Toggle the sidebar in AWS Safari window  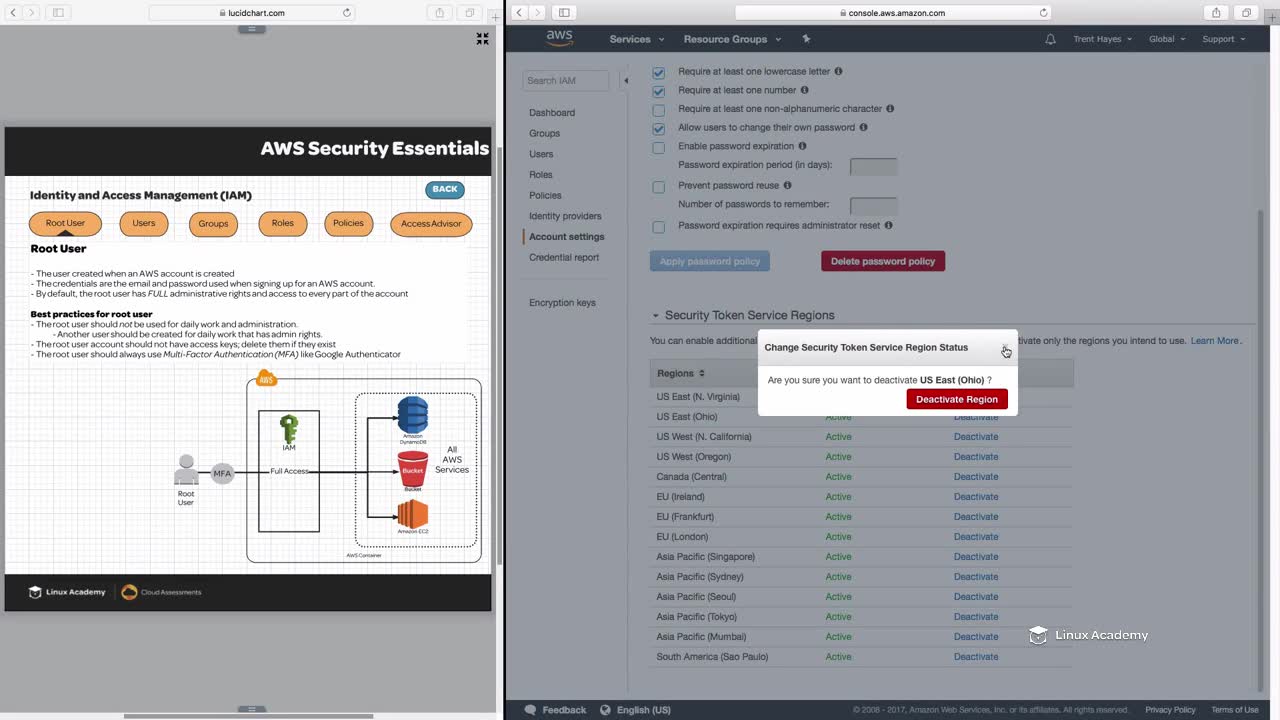(x=564, y=13)
